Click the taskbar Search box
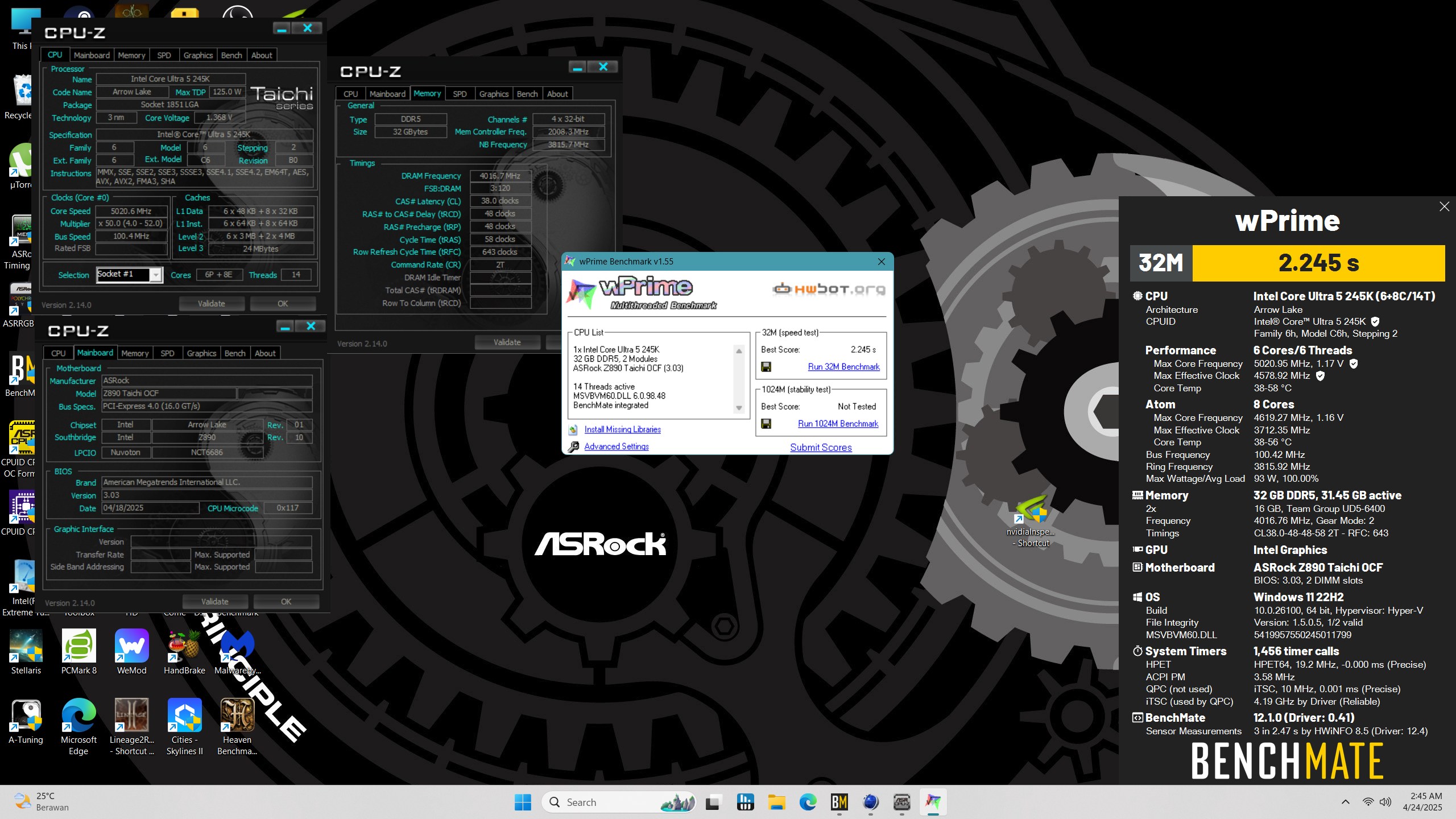Viewport: 1456px width, 819px height. tap(619, 802)
